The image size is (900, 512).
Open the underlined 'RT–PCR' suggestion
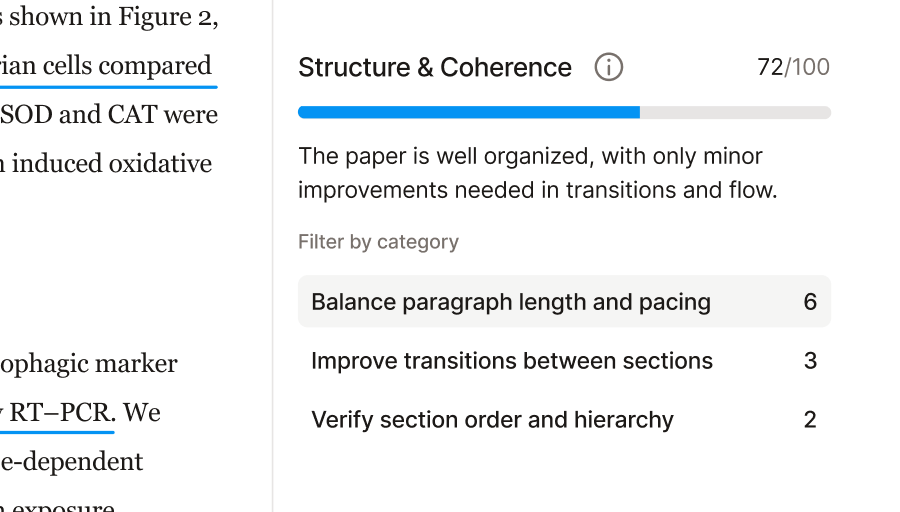tap(60, 413)
